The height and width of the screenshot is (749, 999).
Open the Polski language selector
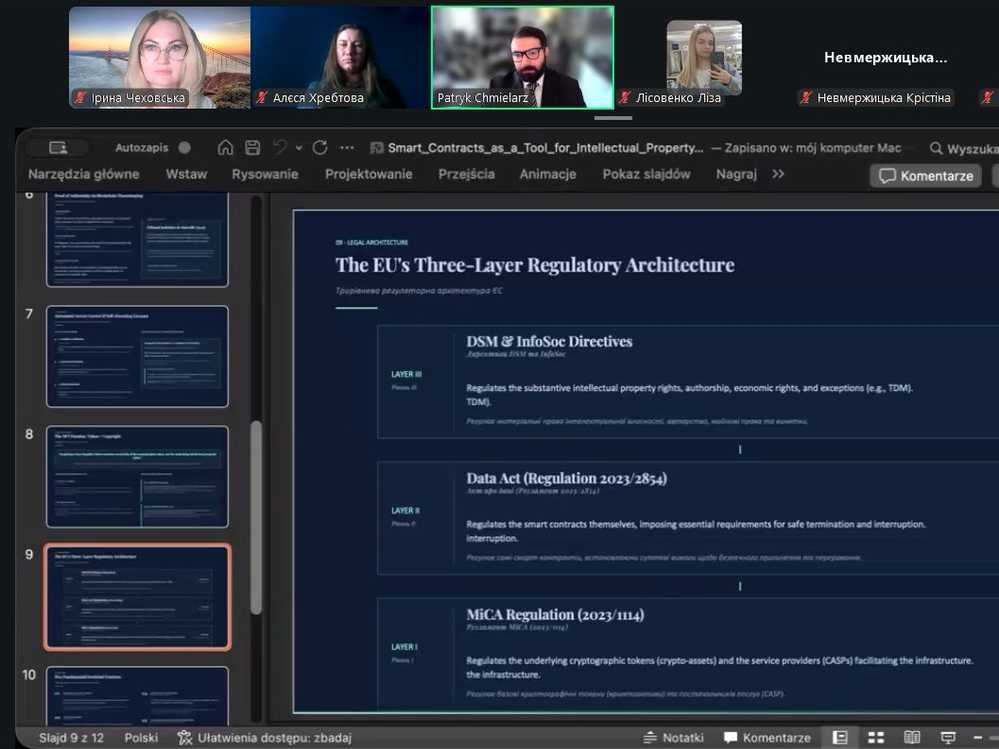tap(141, 738)
